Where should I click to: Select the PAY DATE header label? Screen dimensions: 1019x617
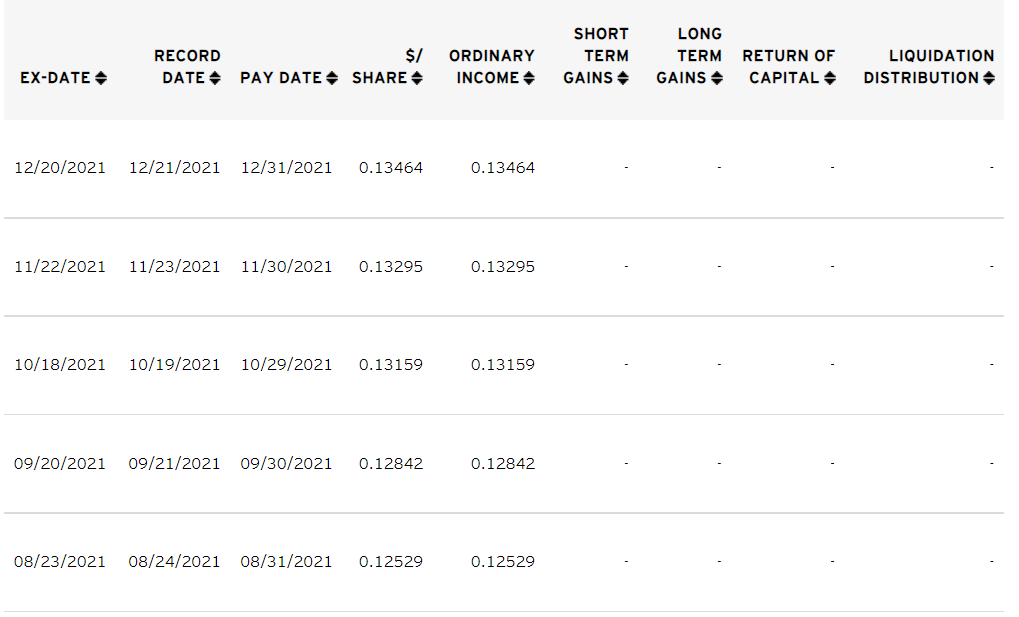coord(281,78)
